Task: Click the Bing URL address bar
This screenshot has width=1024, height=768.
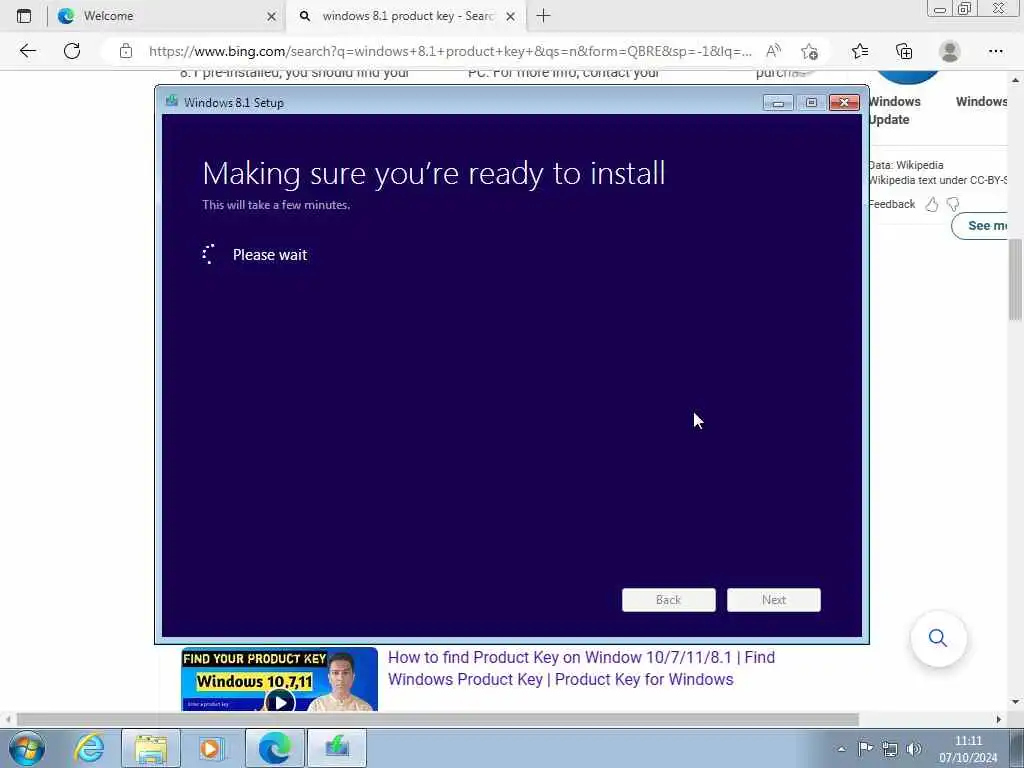Action: pyautogui.click(x=450, y=51)
